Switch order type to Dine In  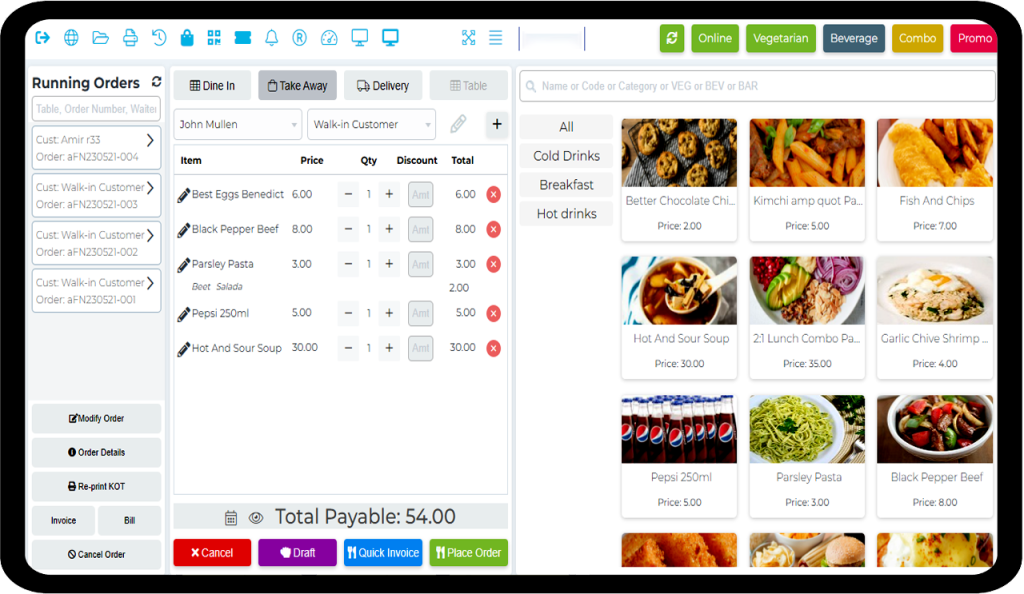[212, 86]
